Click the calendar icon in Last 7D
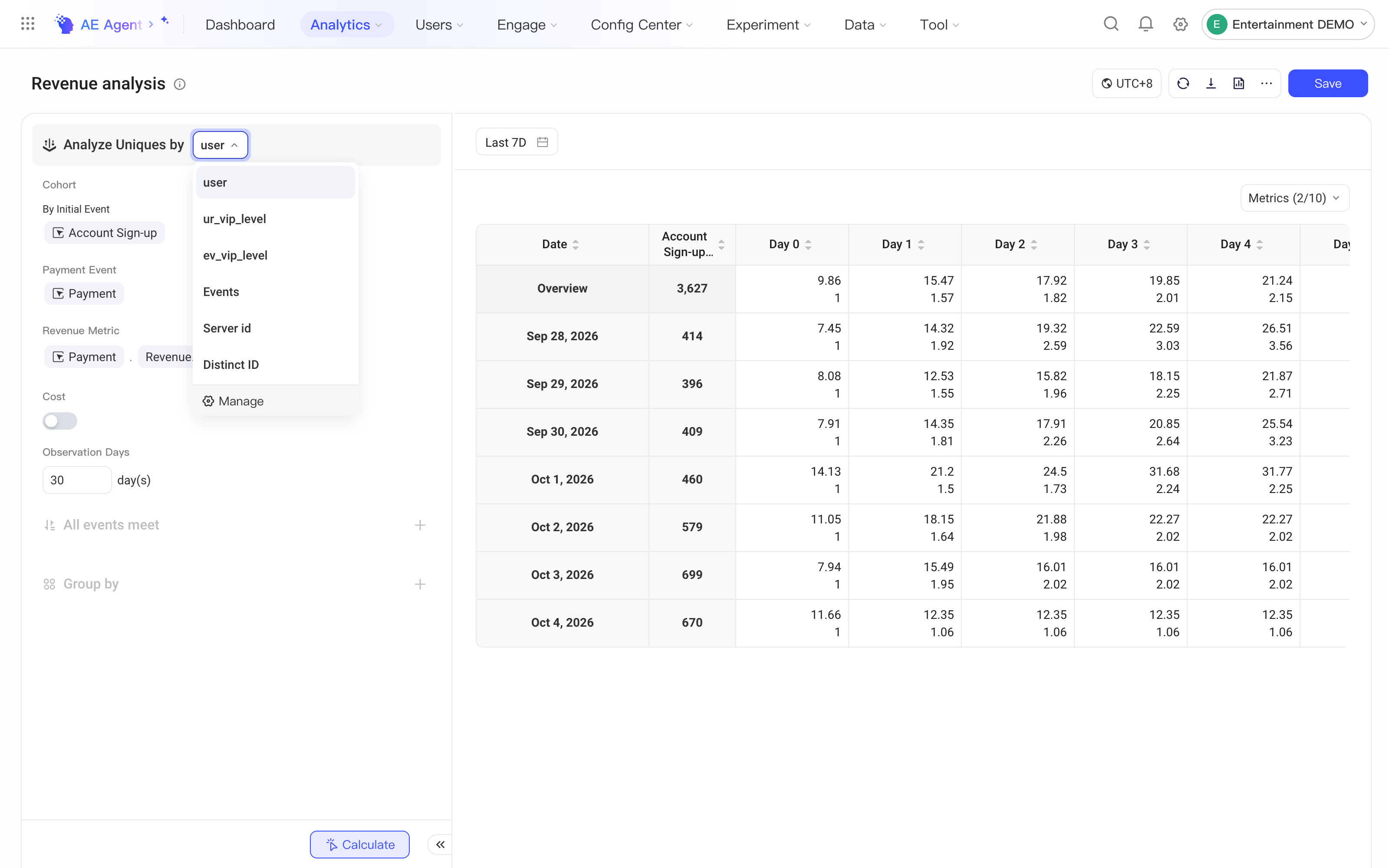Viewport: 1389px width, 868px height. pyautogui.click(x=543, y=142)
